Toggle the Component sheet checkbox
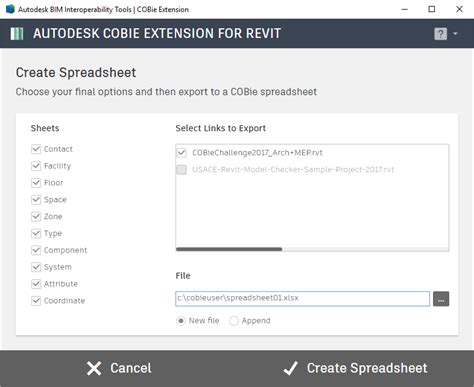 [36, 250]
